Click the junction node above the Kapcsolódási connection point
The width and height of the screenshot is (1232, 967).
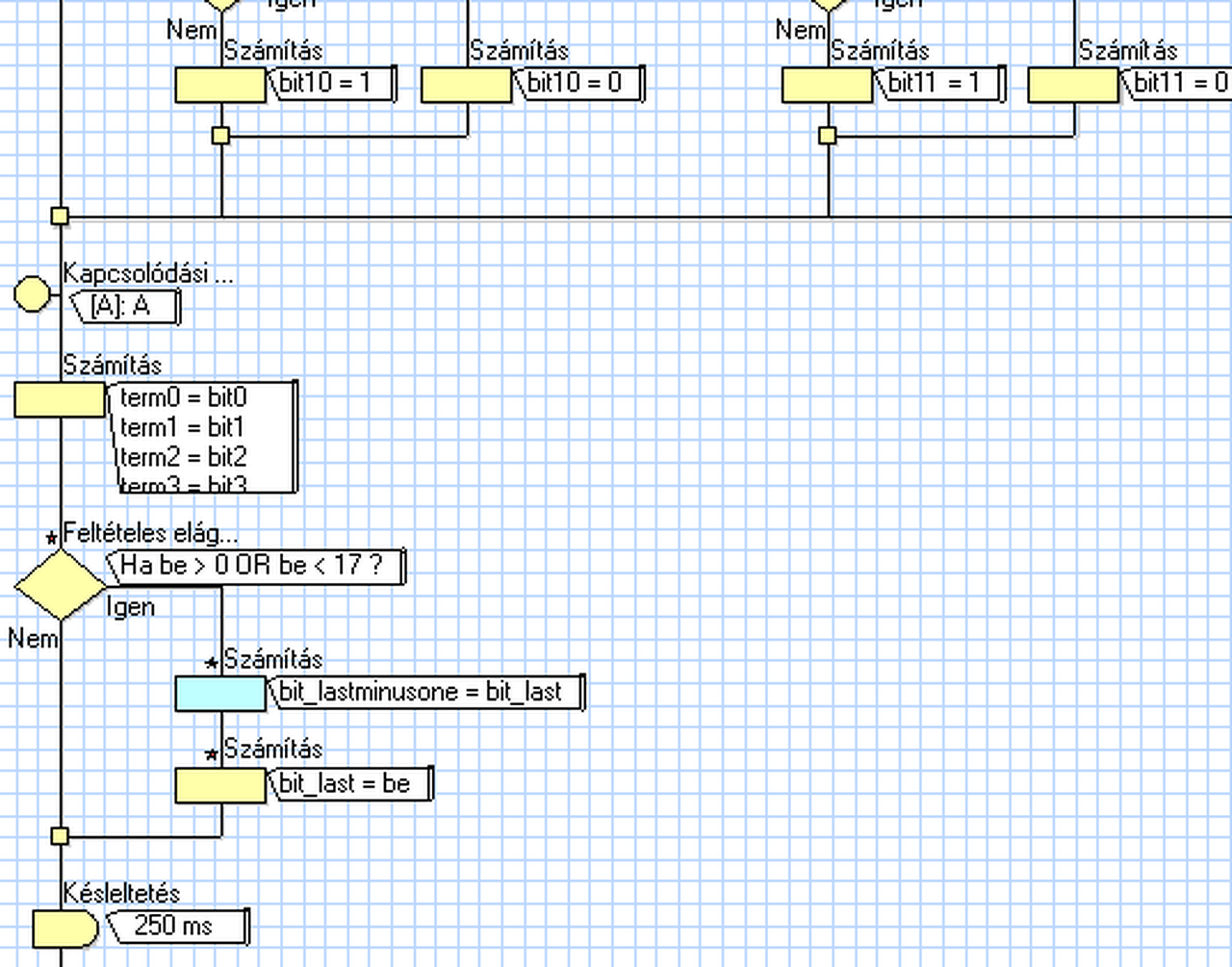click(x=60, y=216)
